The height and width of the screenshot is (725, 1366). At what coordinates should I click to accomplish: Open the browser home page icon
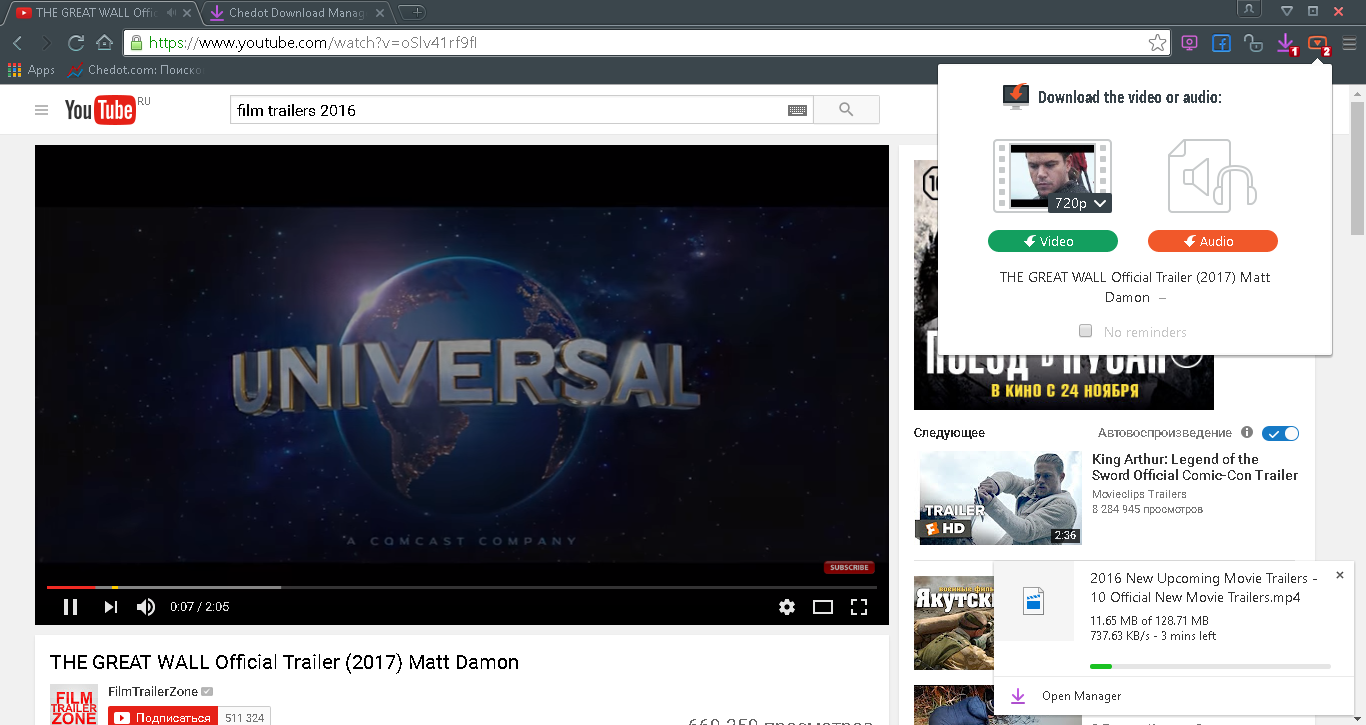[x=104, y=43]
